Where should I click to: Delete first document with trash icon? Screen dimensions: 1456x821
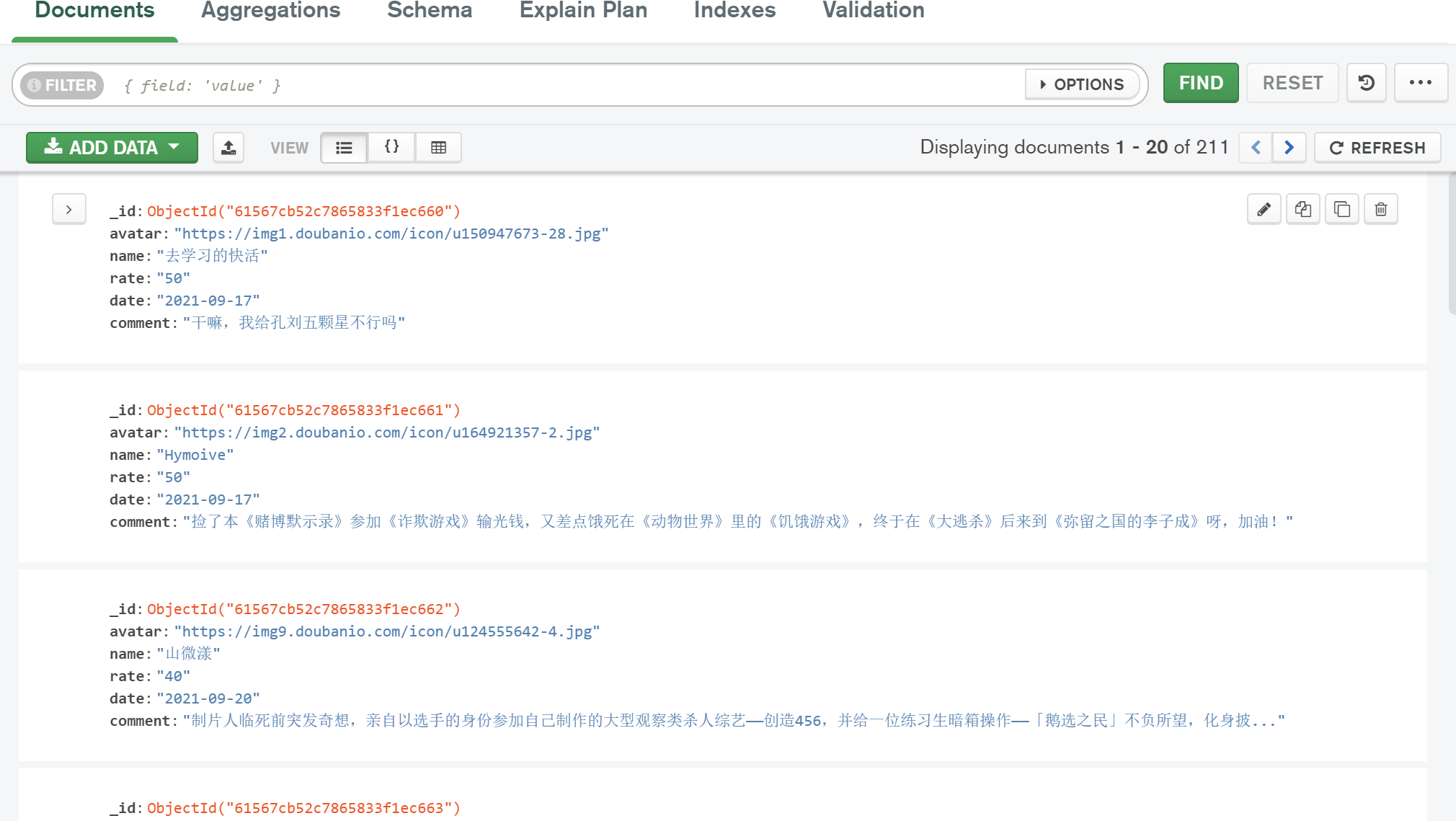(x=1380, y=210)
